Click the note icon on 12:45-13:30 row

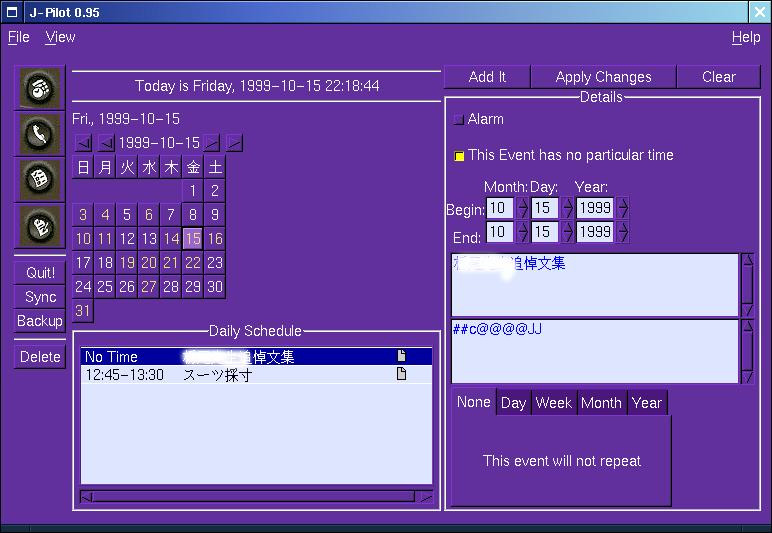(x=401, y=374)
